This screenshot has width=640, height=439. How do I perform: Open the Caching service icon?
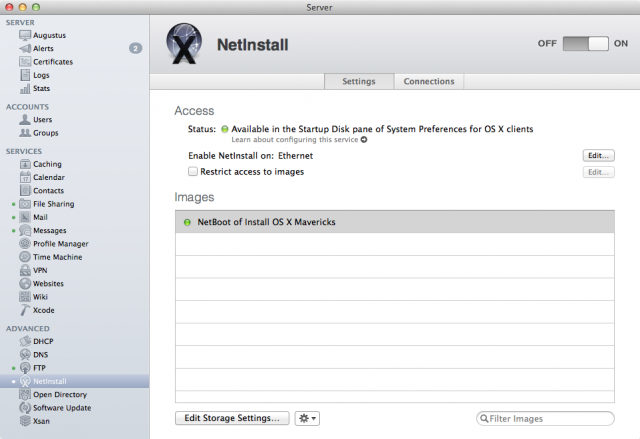25,164
